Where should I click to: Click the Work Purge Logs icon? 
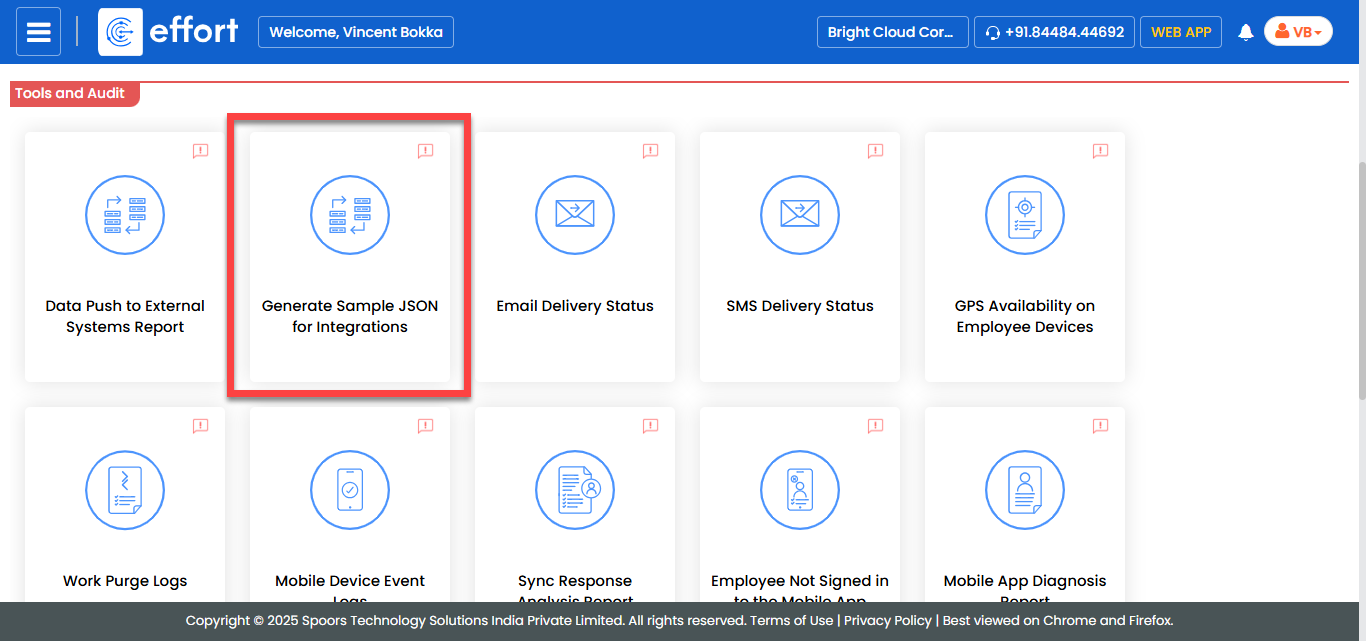[125, 489]
